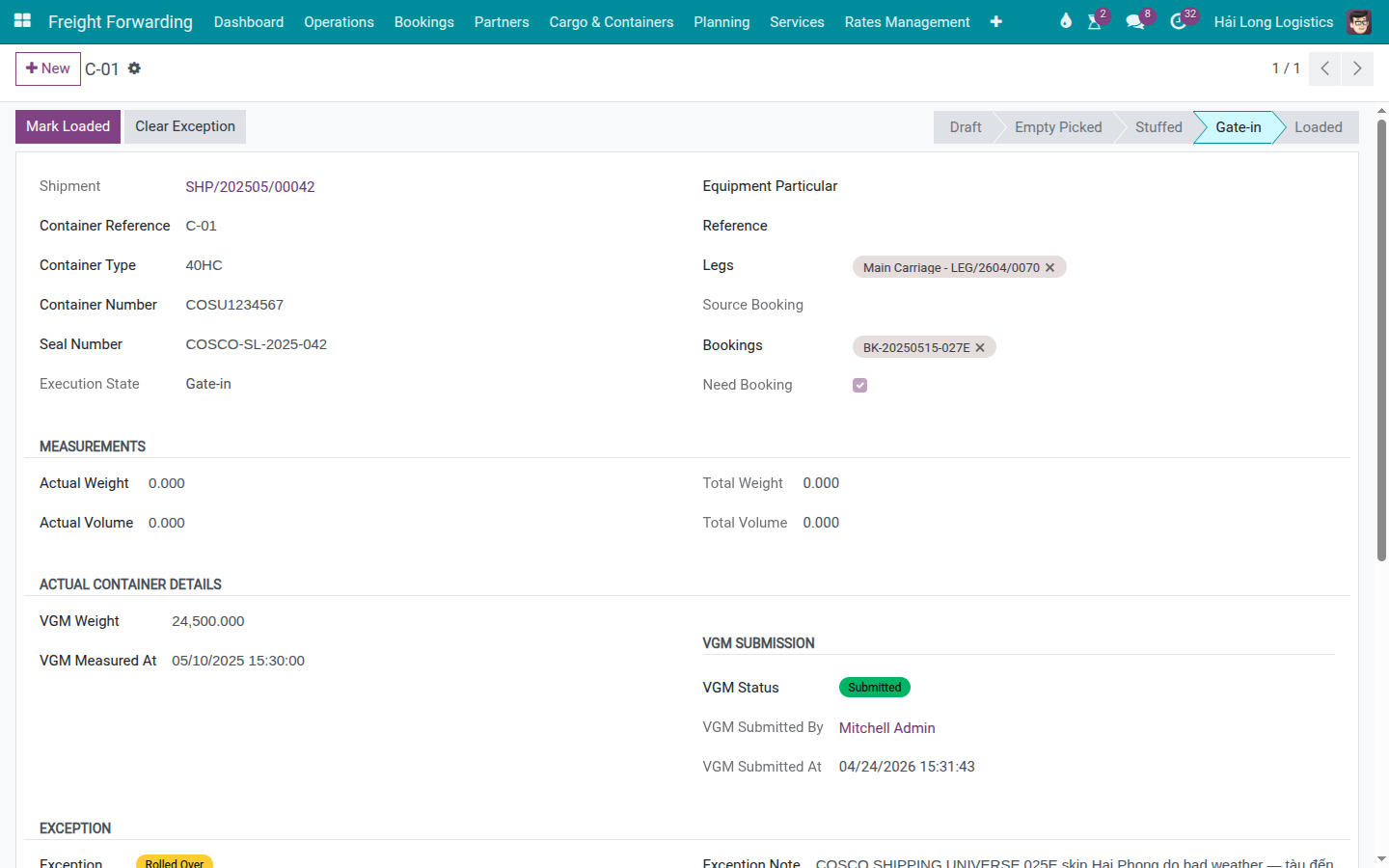Screen dimensions: 1389x868
Task: Click the Mark Loaded button
Action: point(68,126)
